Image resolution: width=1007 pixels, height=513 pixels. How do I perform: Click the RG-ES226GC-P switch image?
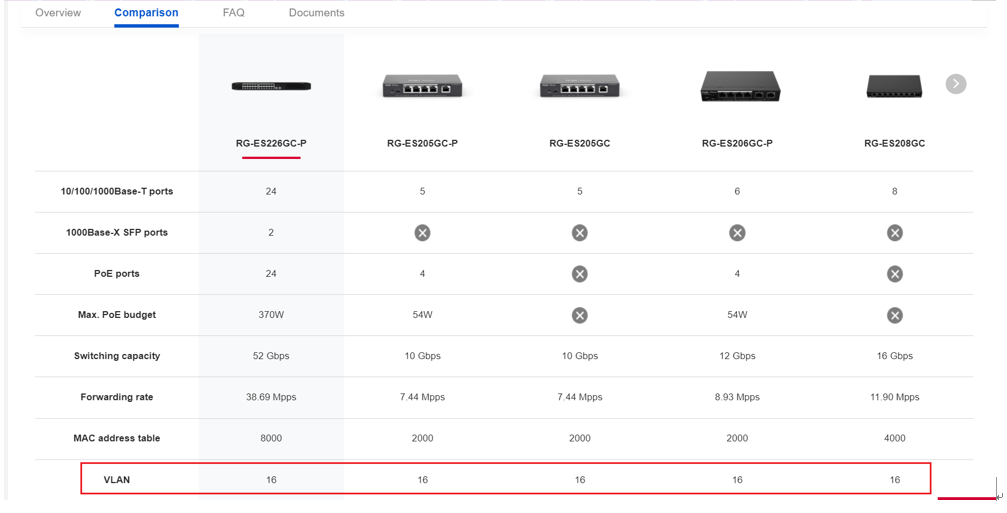click(271, 86)
